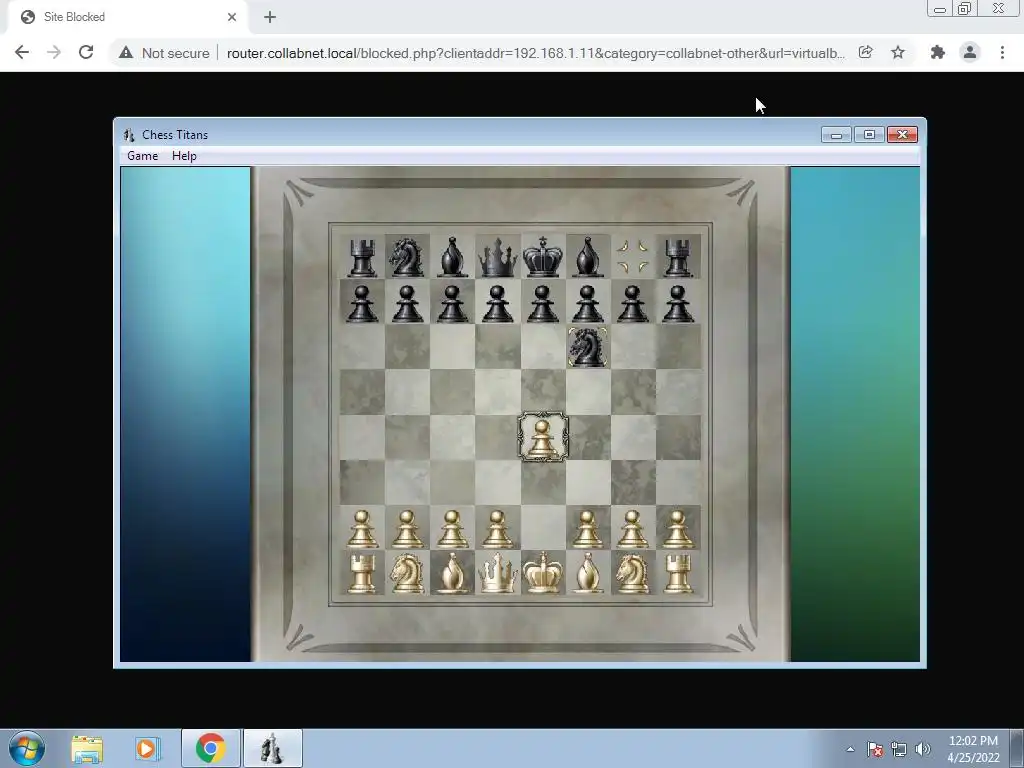
Task: Select the white pawn on a2
Action: coord(362,529)
